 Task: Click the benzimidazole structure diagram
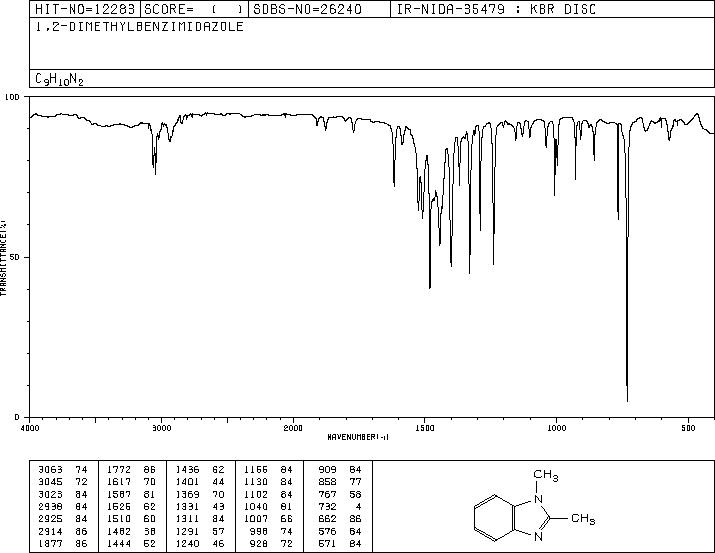[x=535, y=506]
